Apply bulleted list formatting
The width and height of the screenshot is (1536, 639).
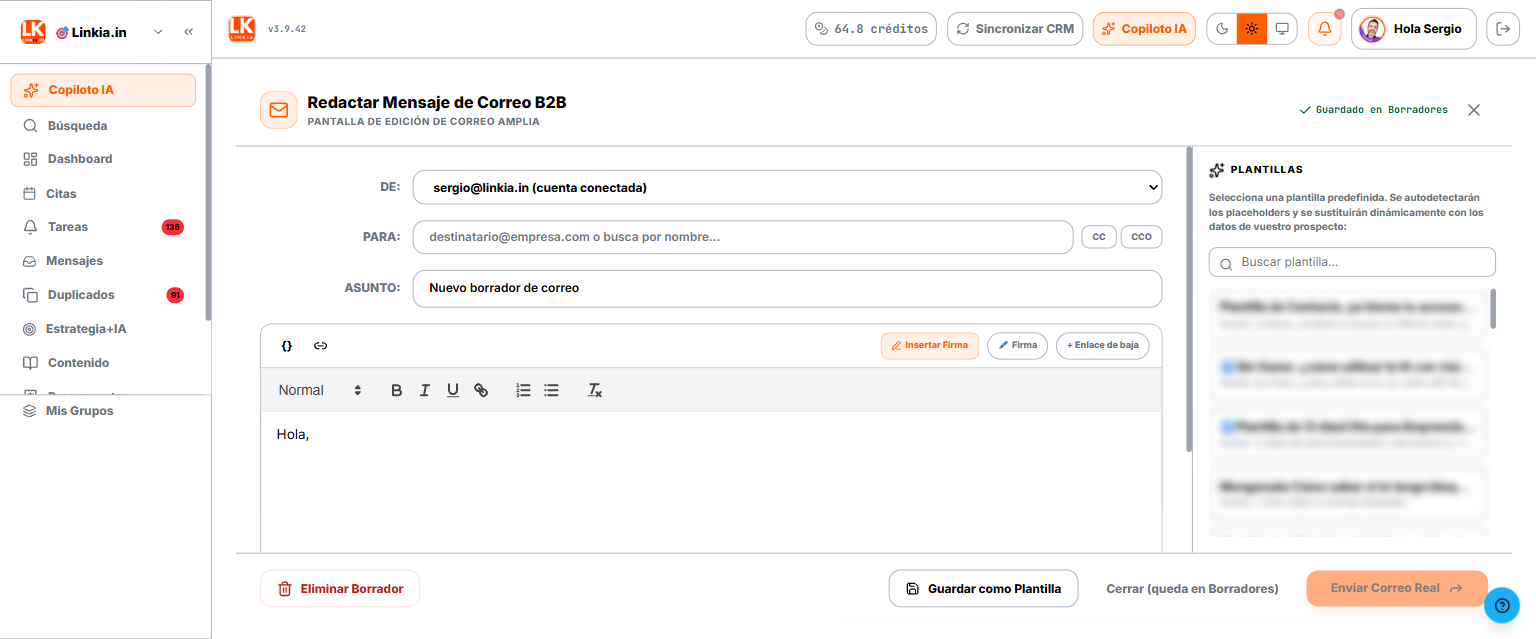point(551,390)
